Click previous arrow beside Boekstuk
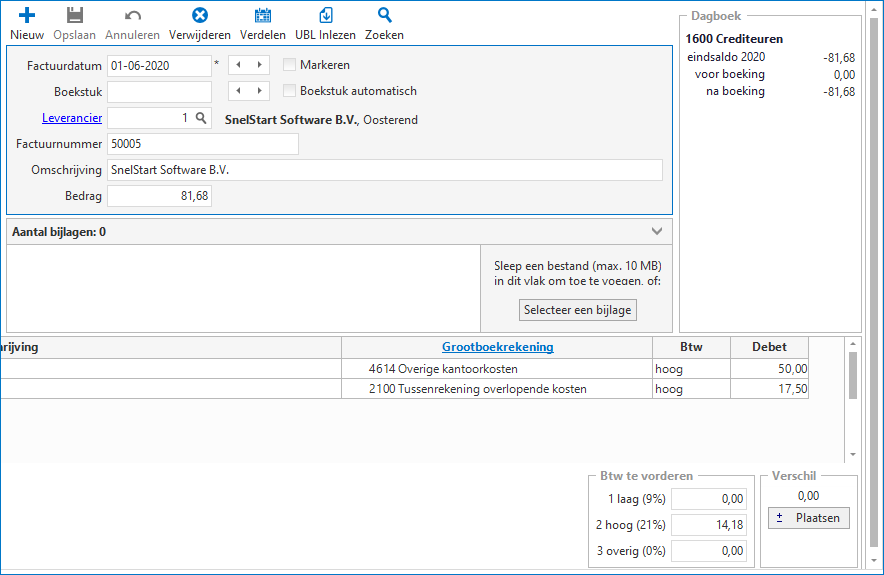This screenshot has height=575, width=884. tap(239, 91)
